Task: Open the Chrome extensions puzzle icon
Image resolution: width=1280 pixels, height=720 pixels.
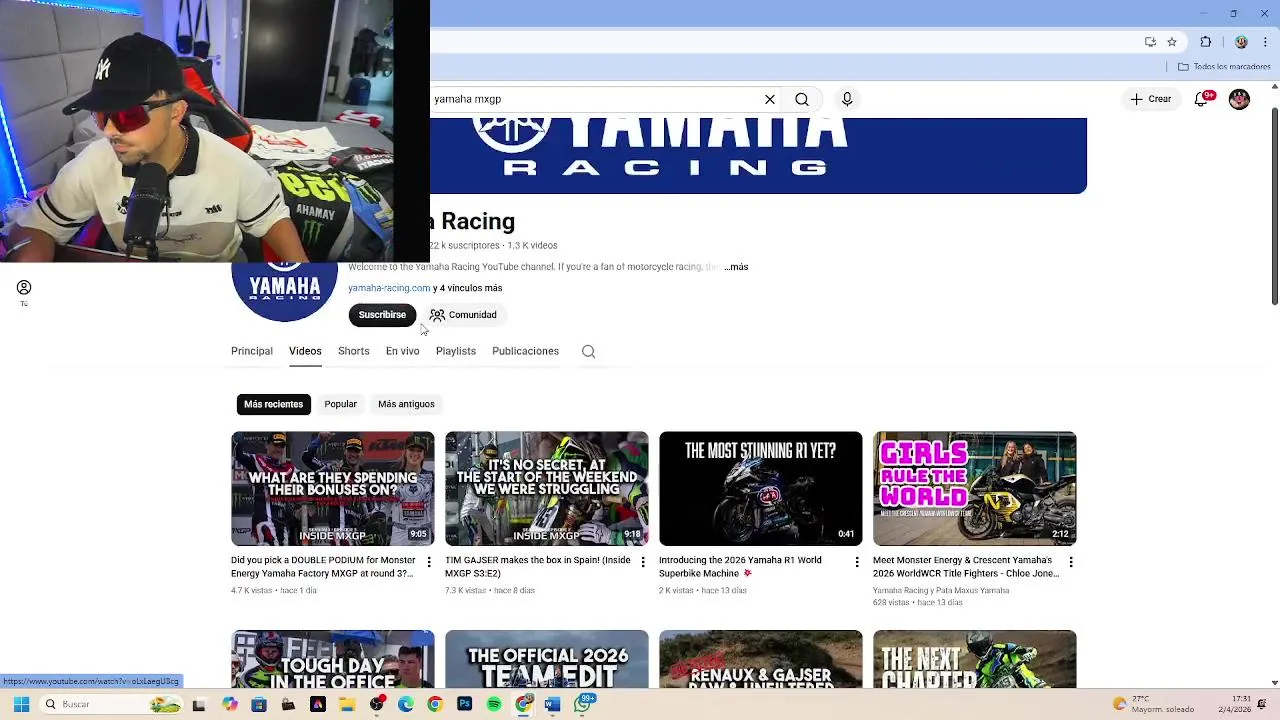Action: [1205, 42]
